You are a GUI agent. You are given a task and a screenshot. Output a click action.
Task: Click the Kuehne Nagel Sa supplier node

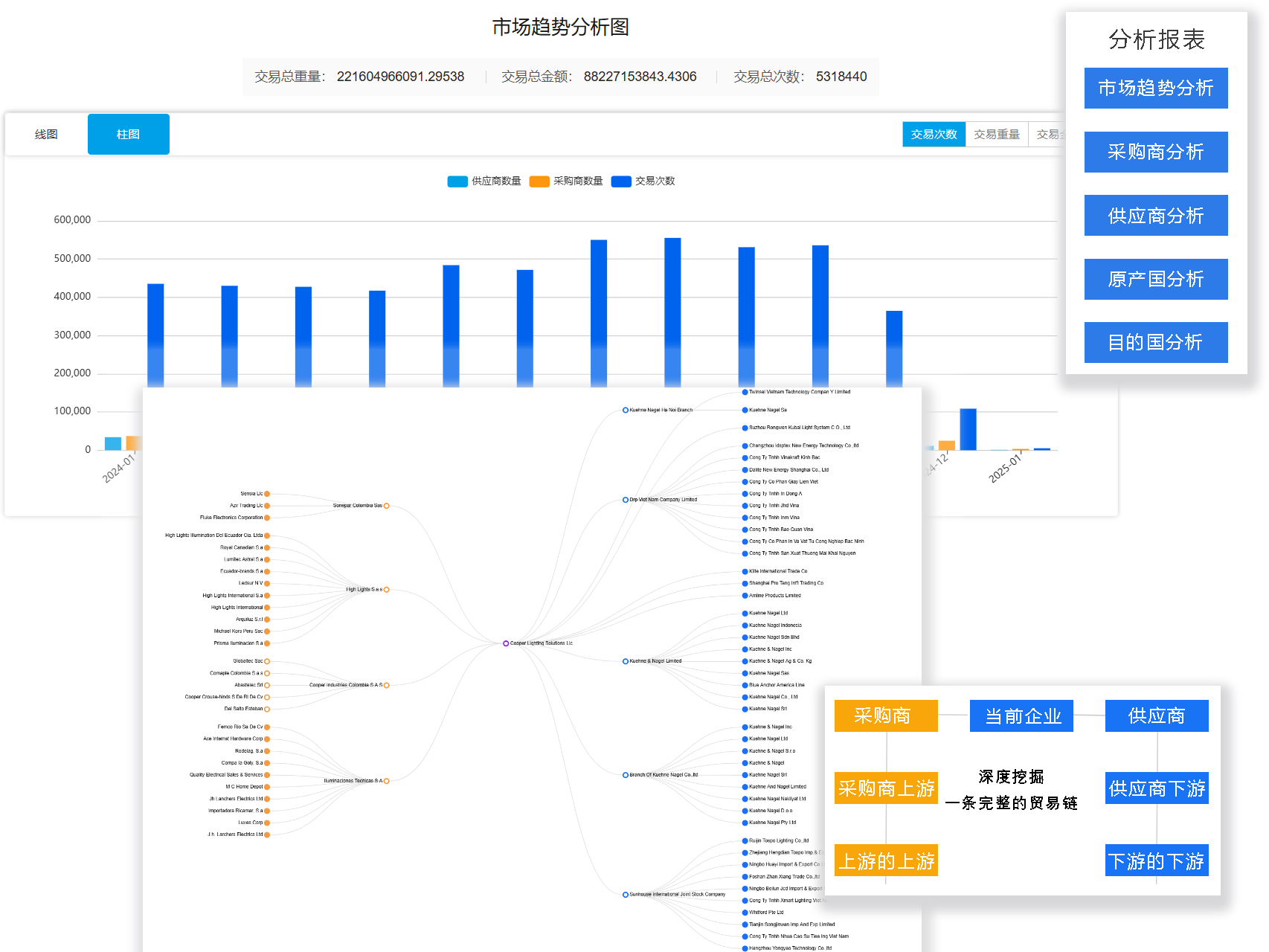[745, 410]
